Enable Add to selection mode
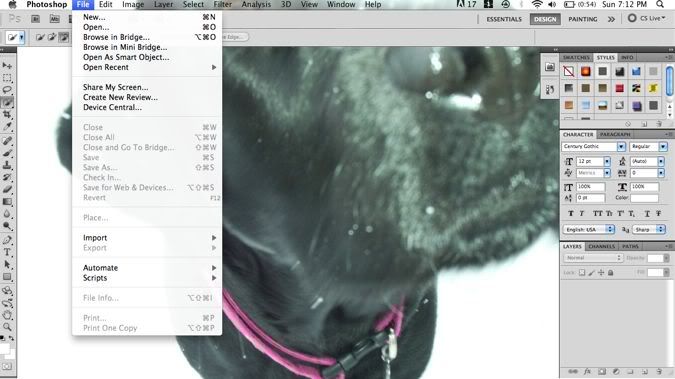Viewport: 675px width, 379px height. coord(52,37)
